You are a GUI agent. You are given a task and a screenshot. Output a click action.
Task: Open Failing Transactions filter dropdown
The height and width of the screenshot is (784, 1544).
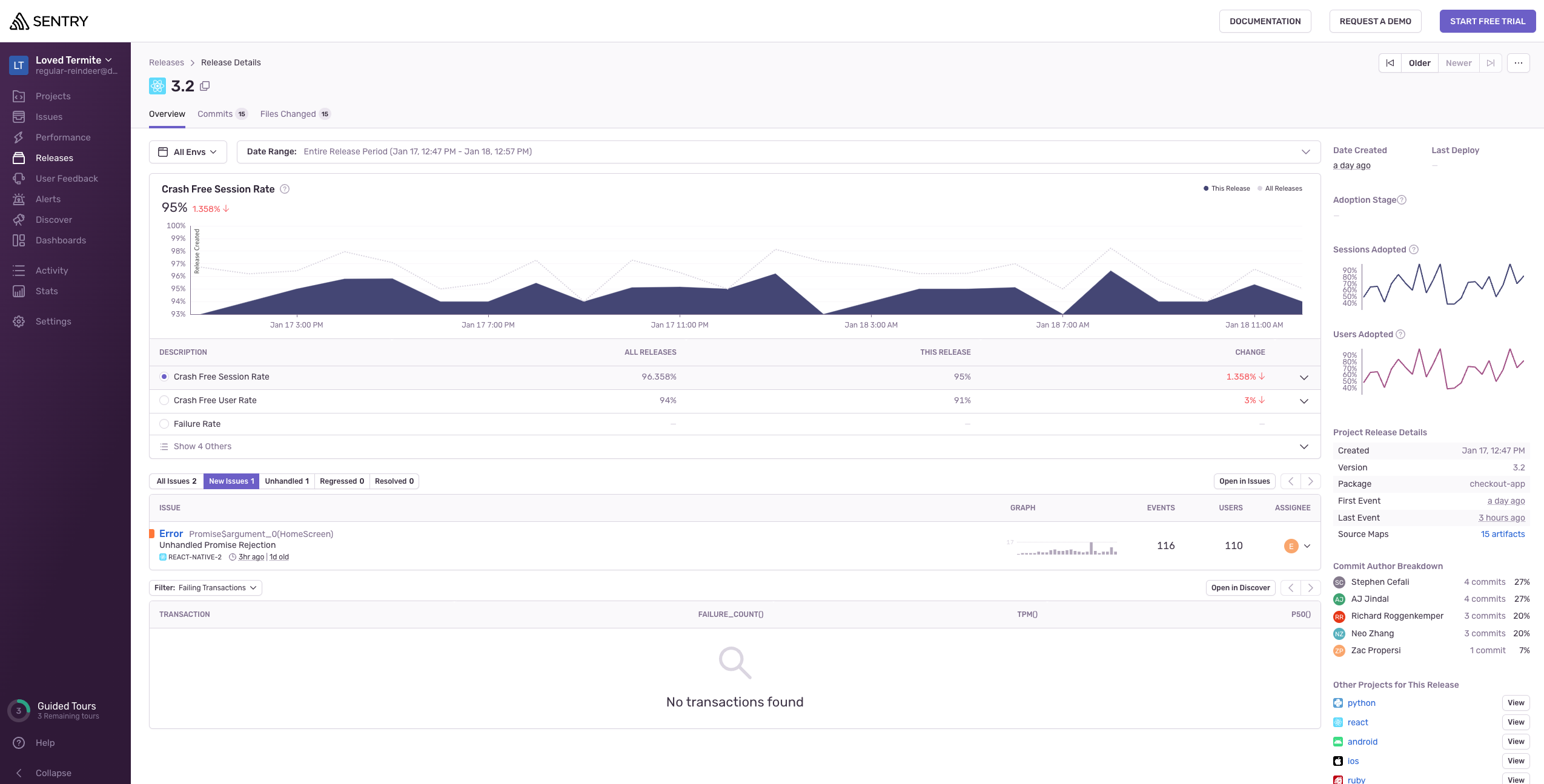pyautogui.click(x=205, y=588)
